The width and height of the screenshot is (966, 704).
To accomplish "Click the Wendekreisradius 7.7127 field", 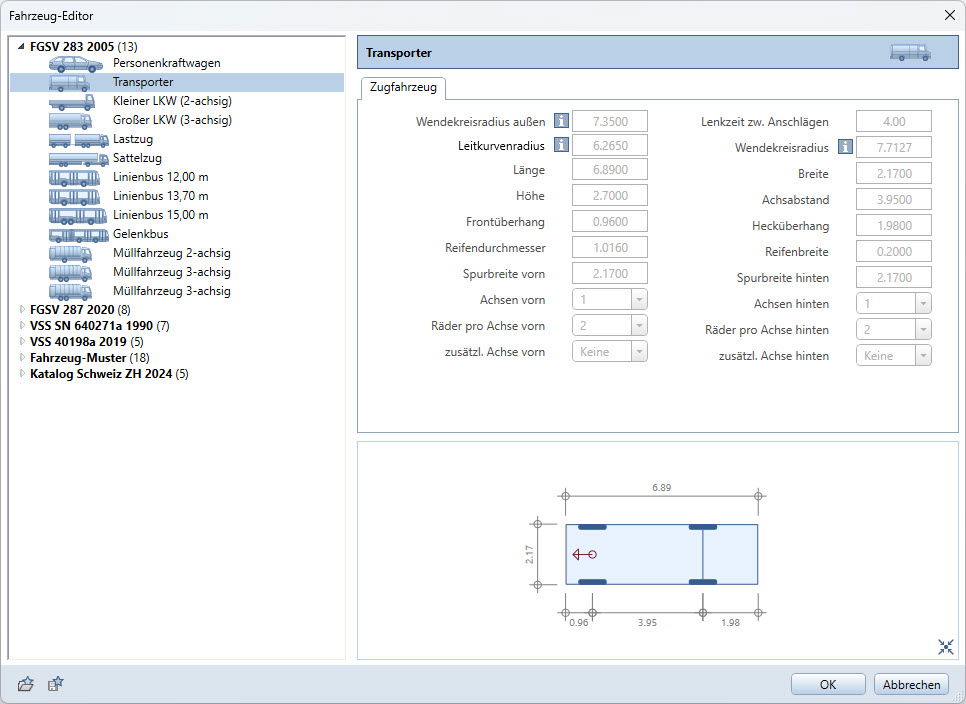I will pyautogui.click(x=894, y=147).
